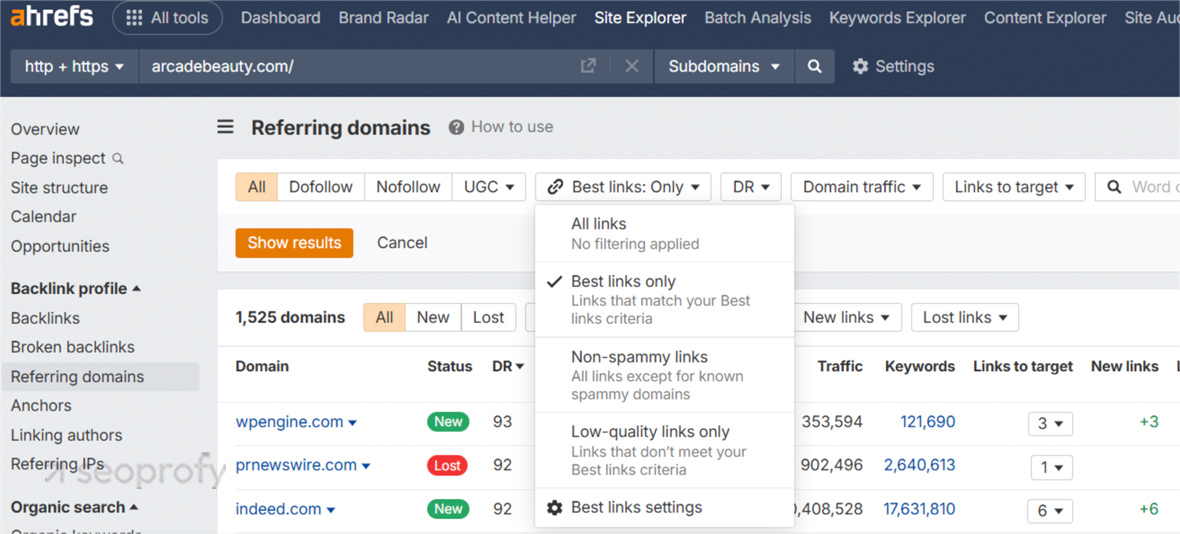Click the Word search magnifier icon
The width and height of the screenshot is (1180, 534).
[1115, 187]
